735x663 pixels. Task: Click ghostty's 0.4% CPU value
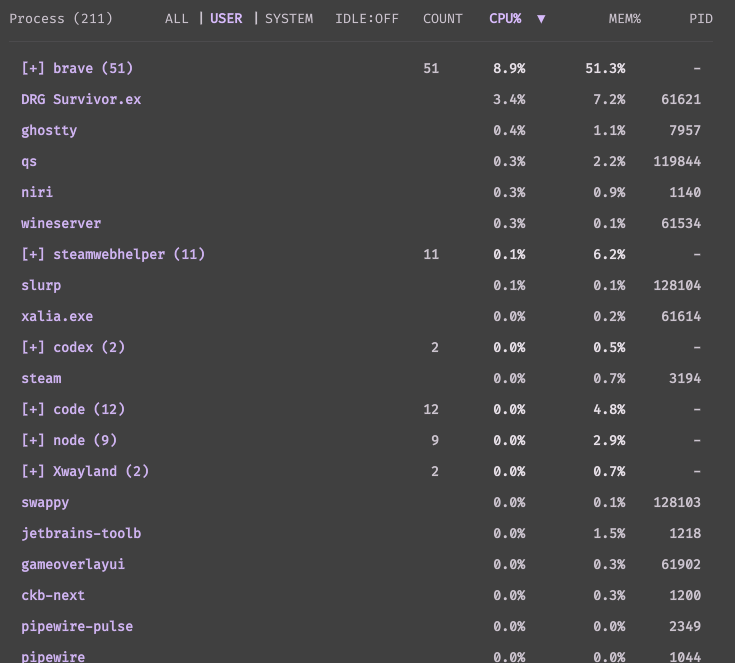[509, 130]
